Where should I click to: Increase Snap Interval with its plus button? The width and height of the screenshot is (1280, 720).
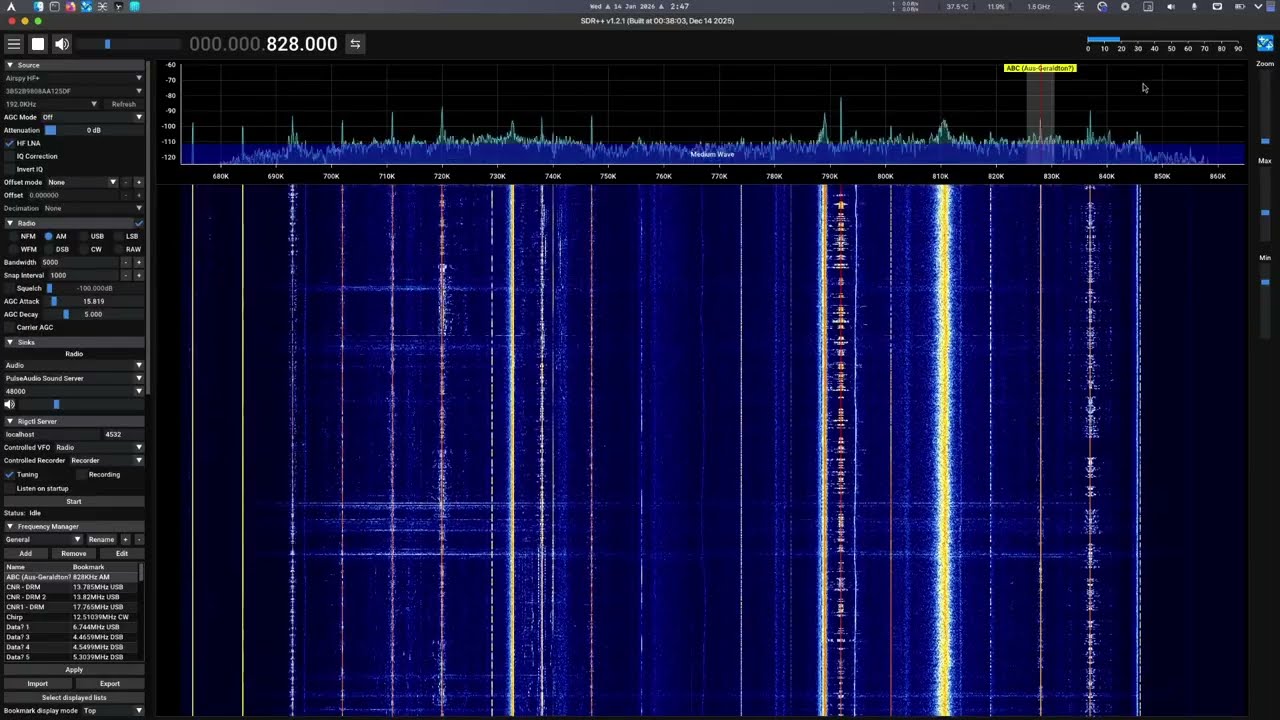138,275
